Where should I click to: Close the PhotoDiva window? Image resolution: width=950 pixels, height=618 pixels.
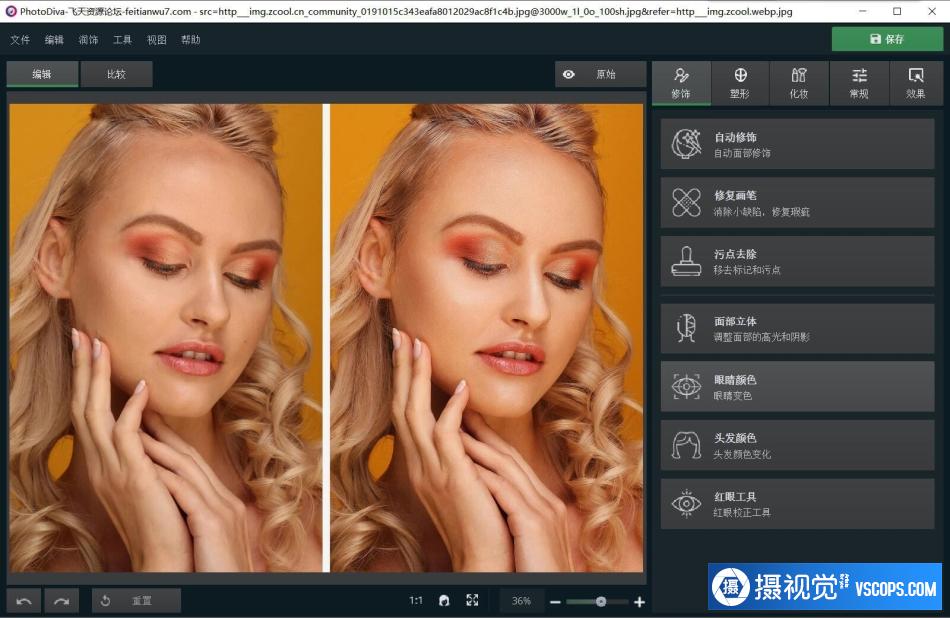(x=932, y=11)
